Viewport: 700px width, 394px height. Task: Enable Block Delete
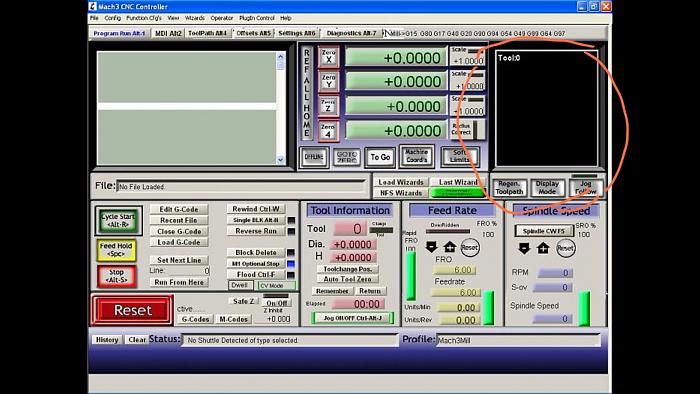[x=255, y=253]
